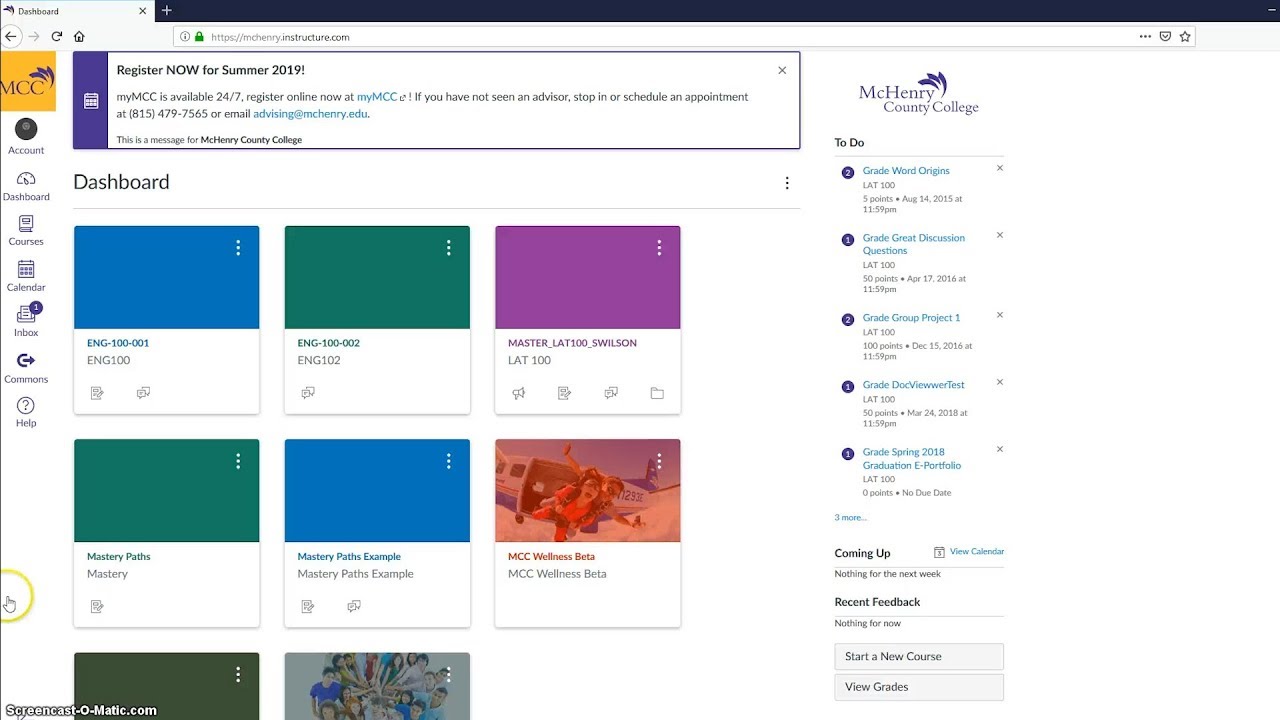Image resolution: width=1280 pixels, height=720 pixels.
Task: Open options menu on Mastery Paths Example card
Action: (449, 461)
